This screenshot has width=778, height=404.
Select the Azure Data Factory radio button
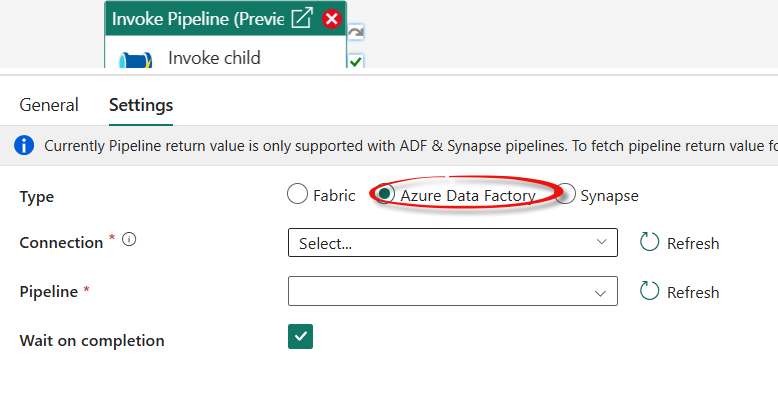point(385,194)
